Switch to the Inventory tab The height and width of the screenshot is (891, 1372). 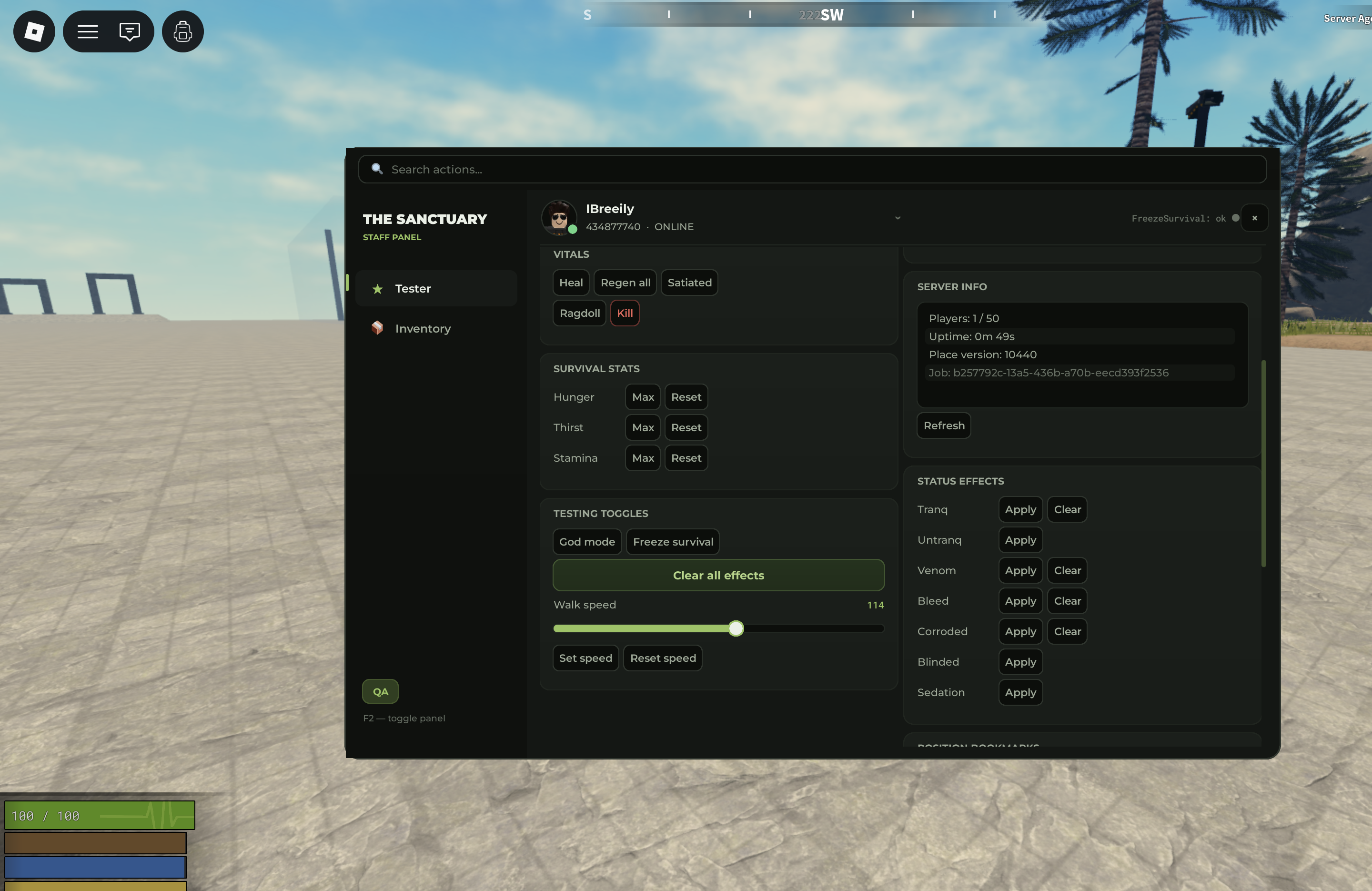436,328
